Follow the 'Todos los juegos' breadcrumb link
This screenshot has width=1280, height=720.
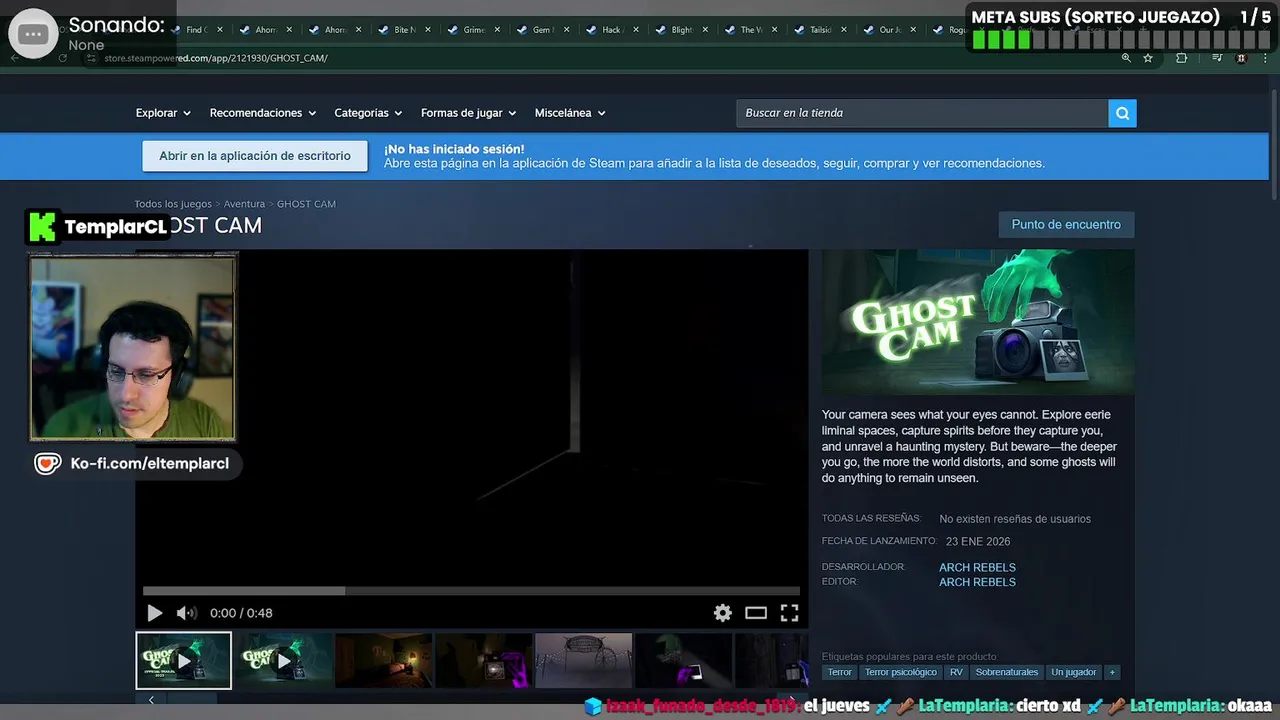[174, 204]
